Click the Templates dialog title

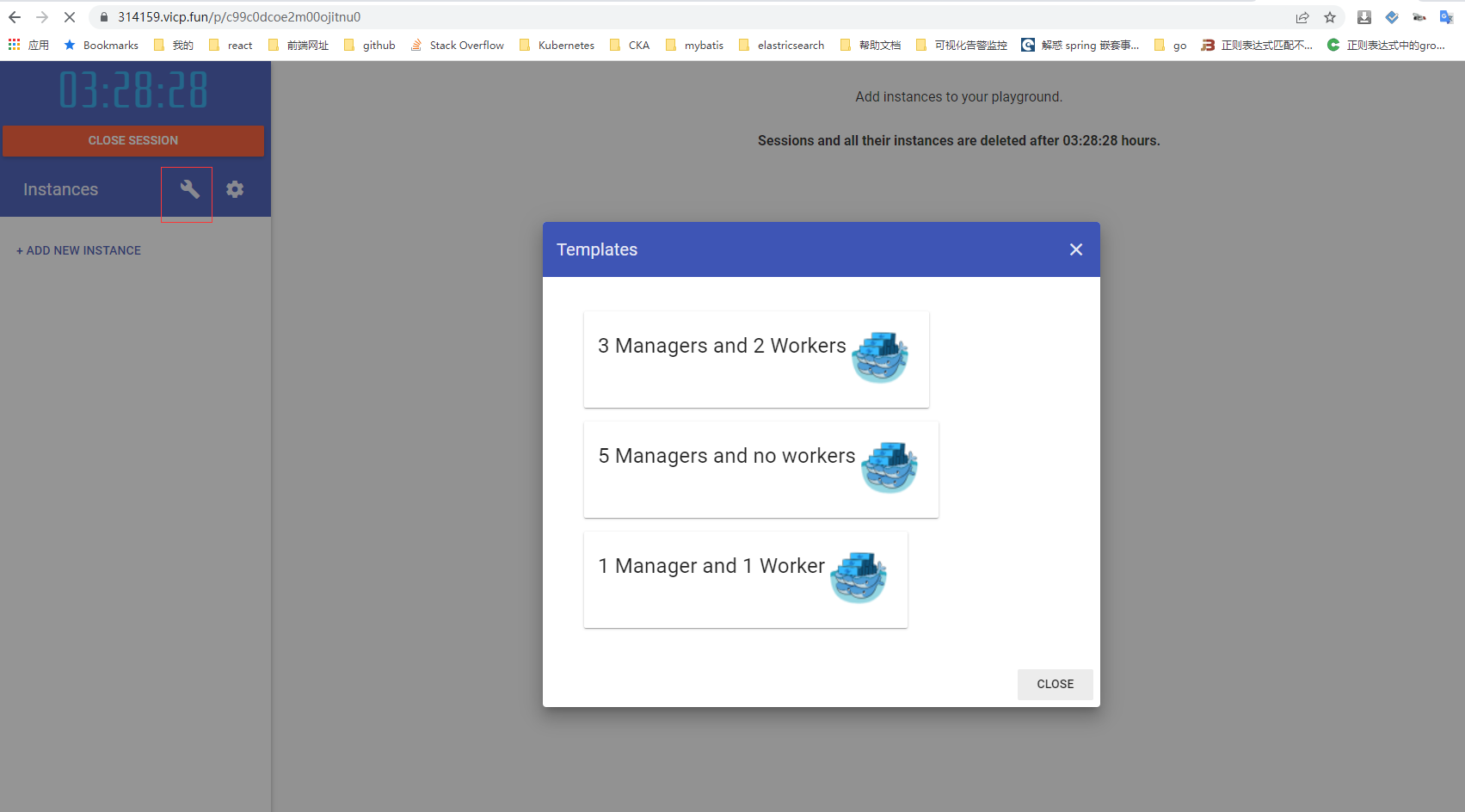tap(597, 249)
